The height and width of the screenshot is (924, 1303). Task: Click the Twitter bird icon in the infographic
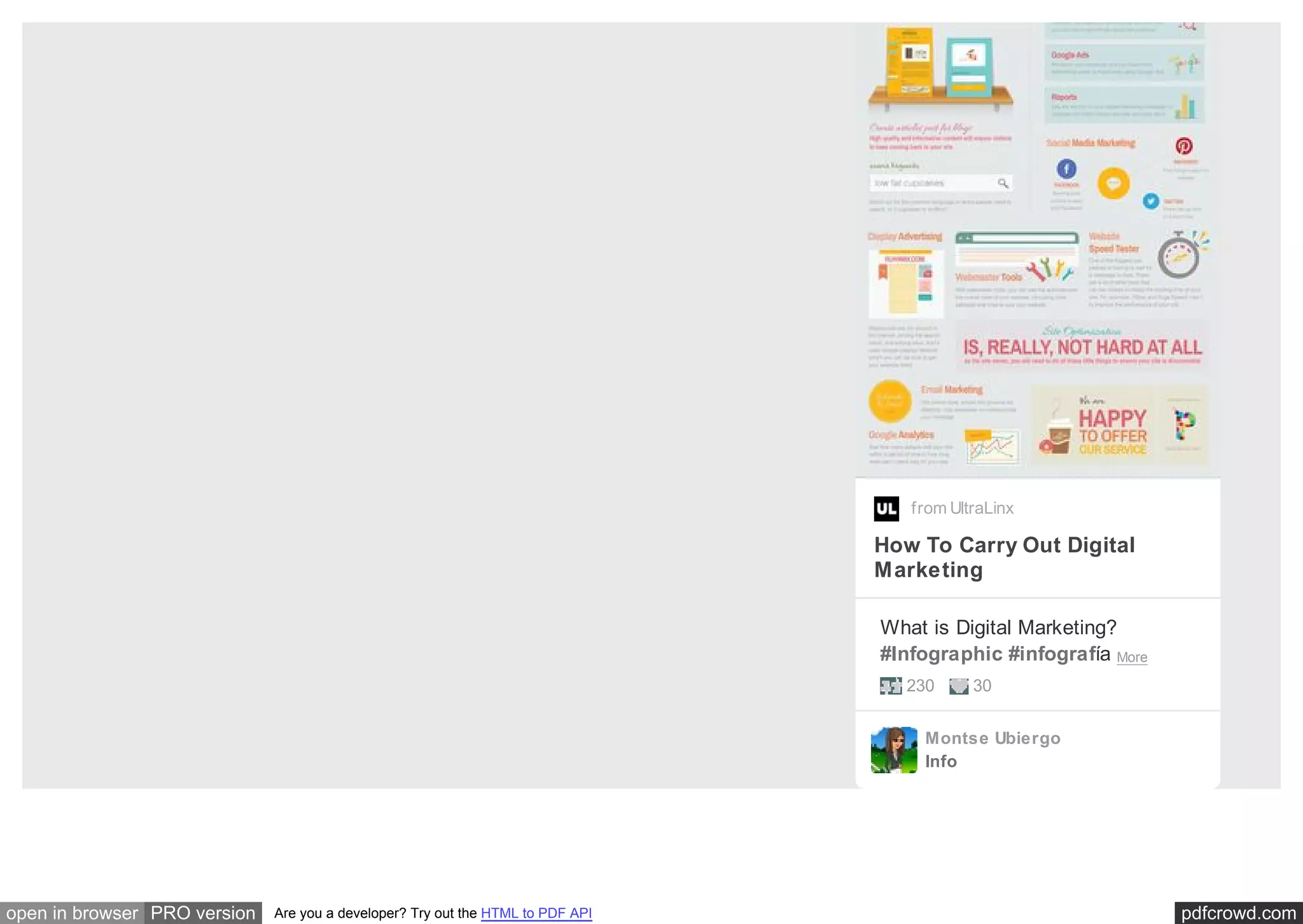(1150, 201)
